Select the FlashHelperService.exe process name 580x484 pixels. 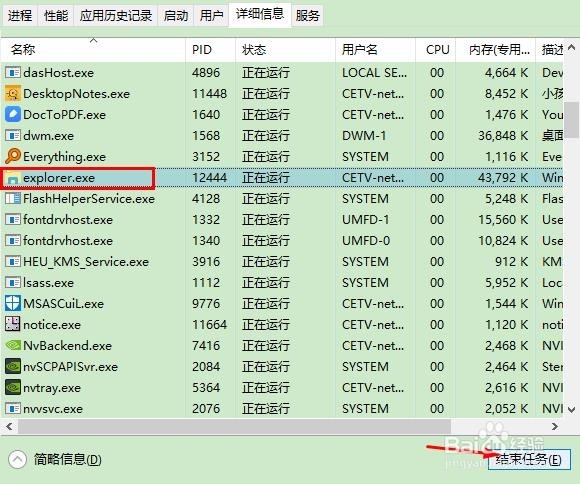pyautogui.click(x=89, y=199)
